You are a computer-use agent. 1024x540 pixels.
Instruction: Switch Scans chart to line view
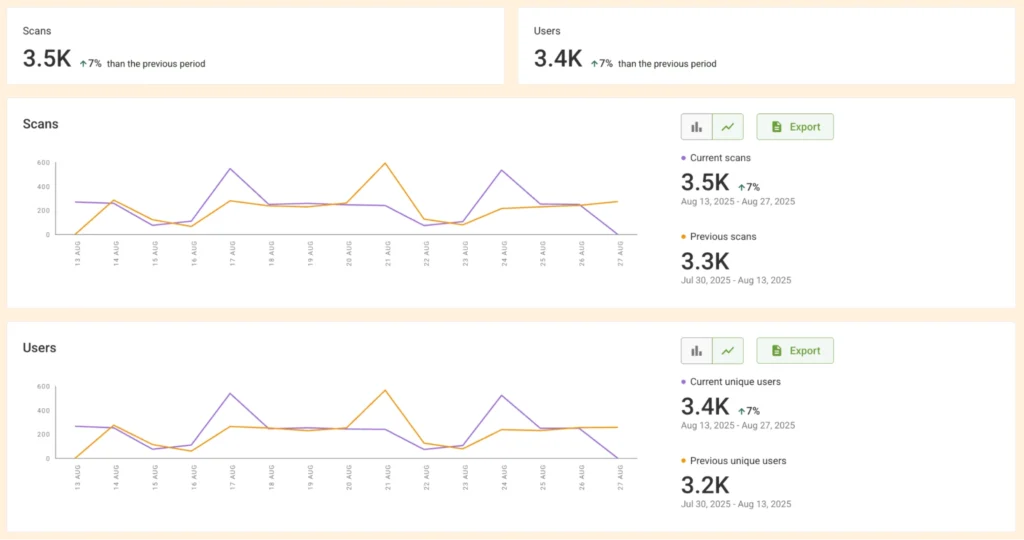728,127
